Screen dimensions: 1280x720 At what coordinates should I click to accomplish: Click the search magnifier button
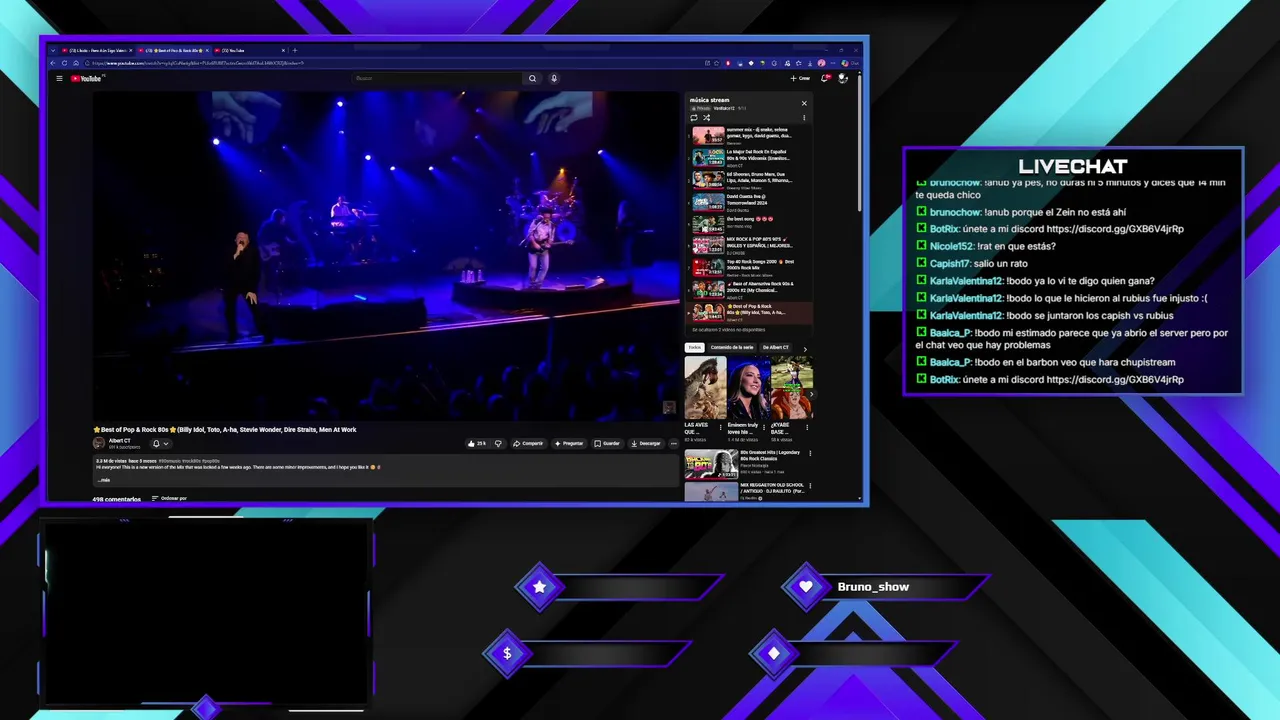[532, 78]
